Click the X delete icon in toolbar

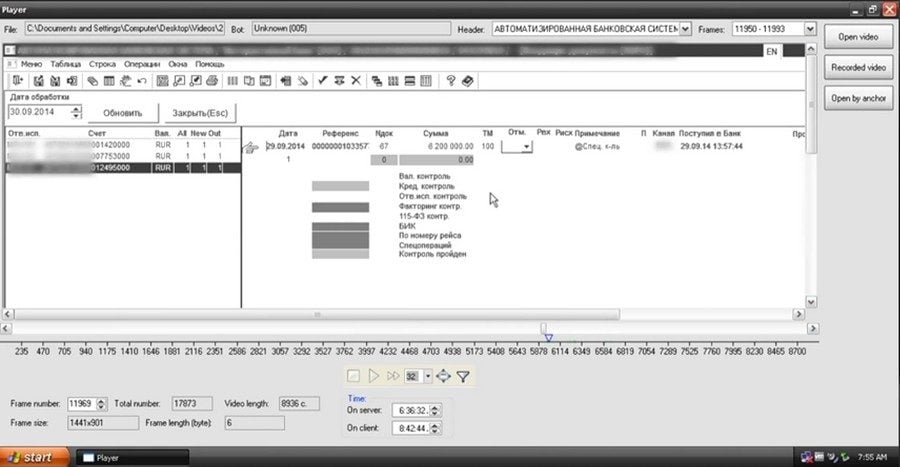click(355, 80)
